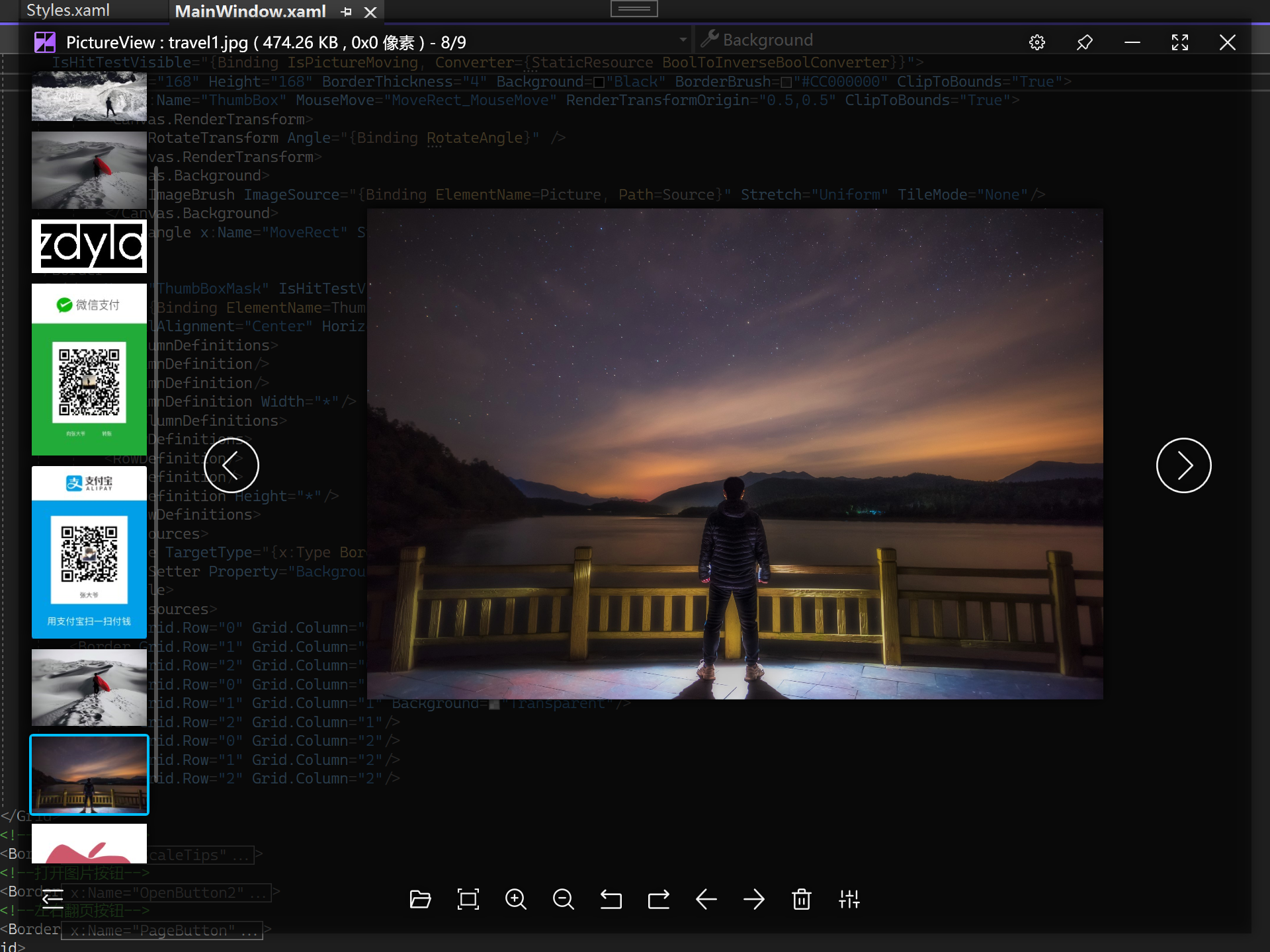Screen dimensions: 1270x952
Task: Click the fit-to-window icon in toolbar
Action: 468,899
